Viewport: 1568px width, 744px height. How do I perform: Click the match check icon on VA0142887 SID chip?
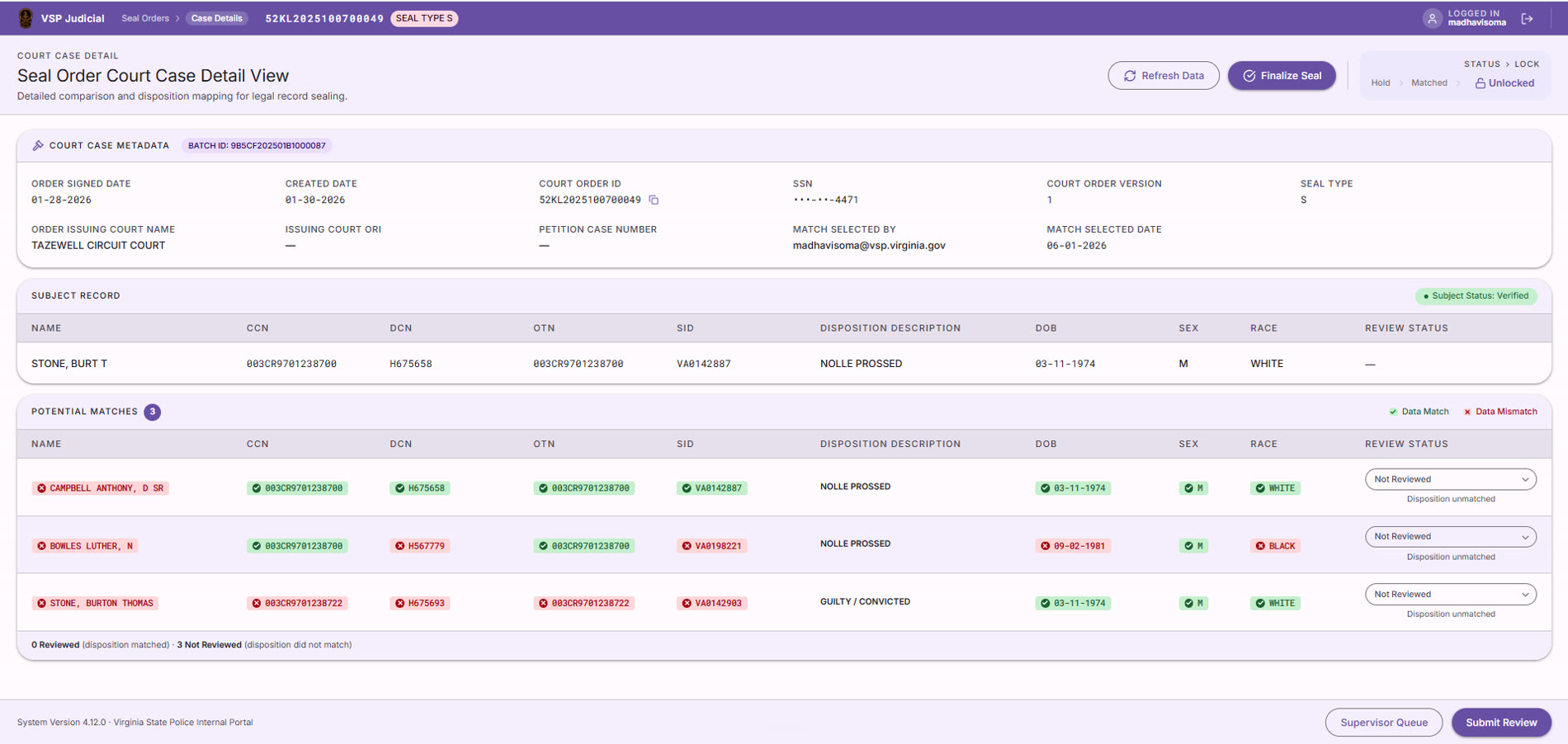(x=687, y=488)
